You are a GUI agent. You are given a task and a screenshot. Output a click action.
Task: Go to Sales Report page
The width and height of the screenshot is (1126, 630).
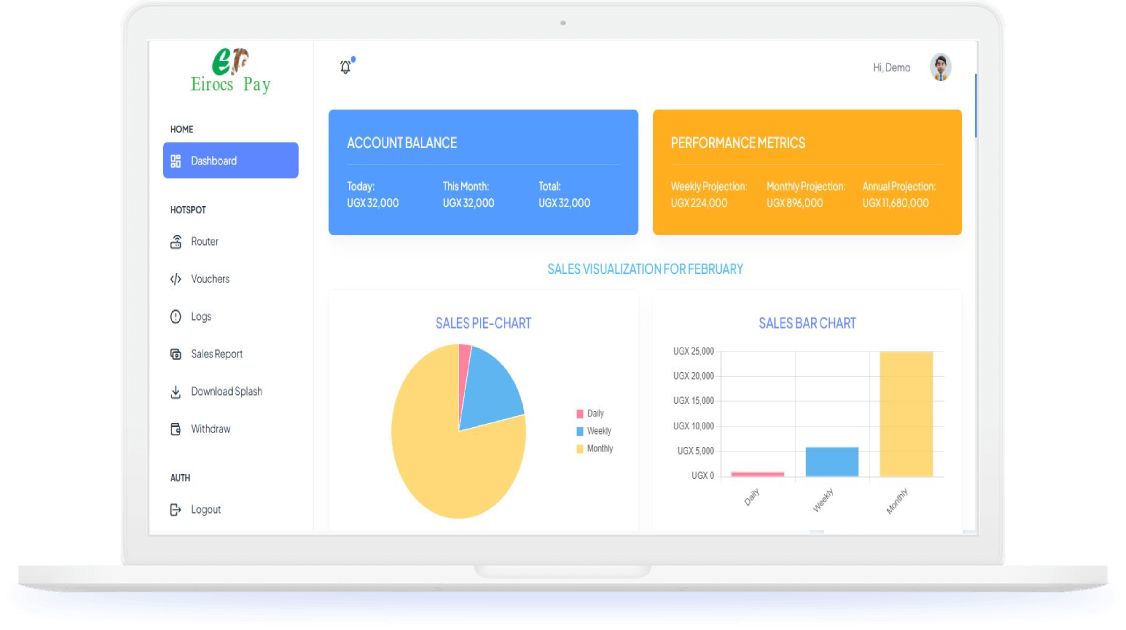click(217, 354)
